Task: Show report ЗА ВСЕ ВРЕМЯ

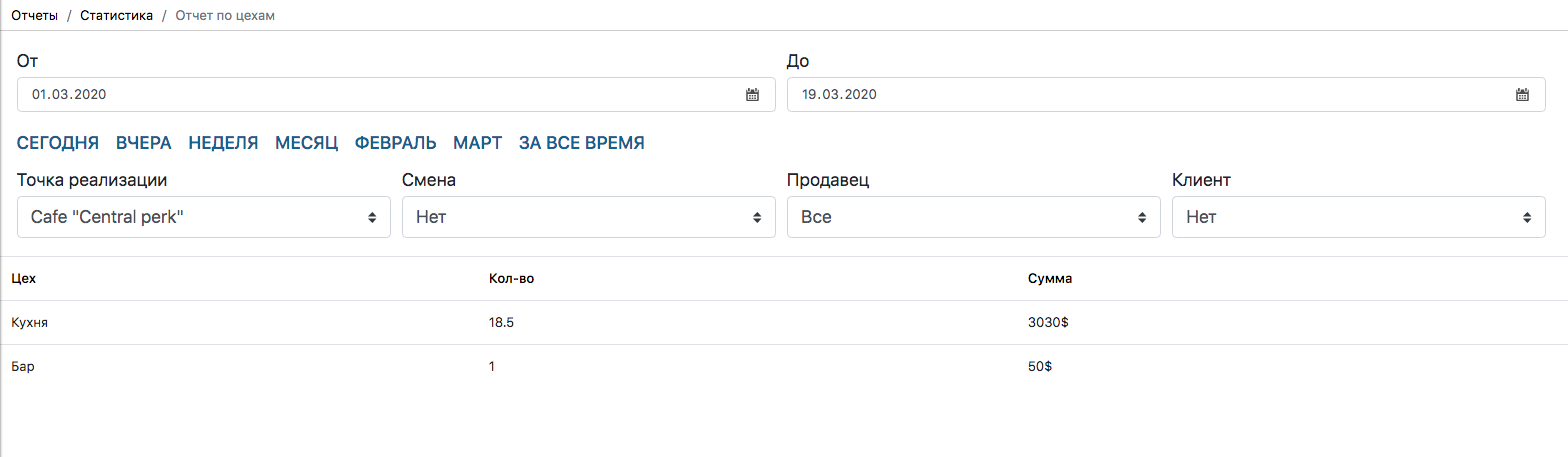Action: coord(581,143)
